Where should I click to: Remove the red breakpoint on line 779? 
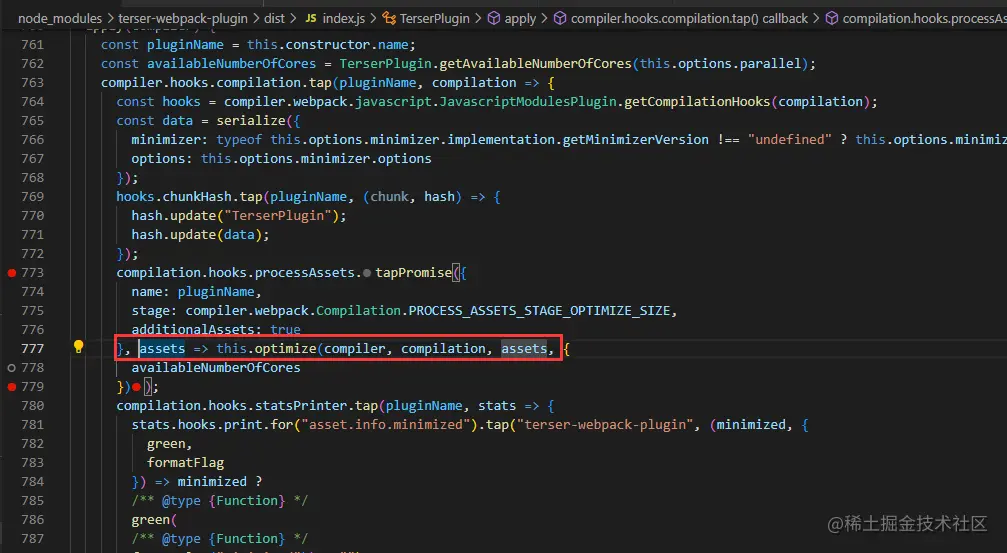12,387
